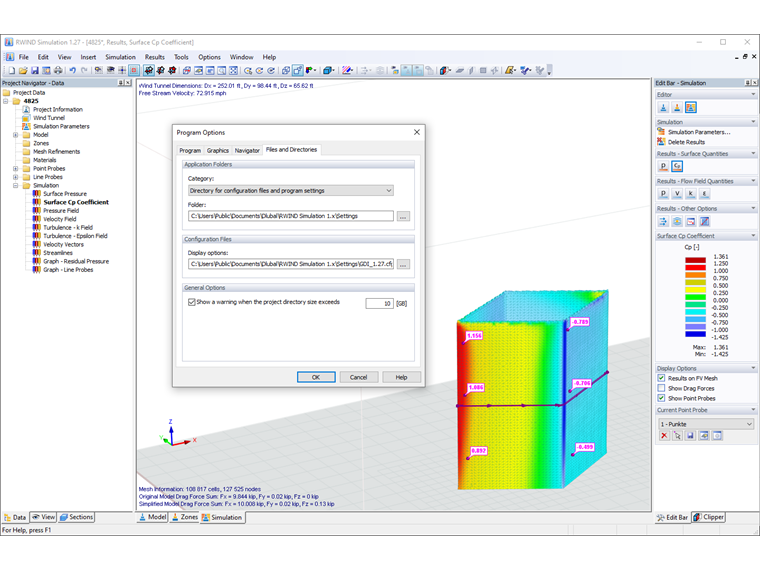
Task: Click the surface 'Cp' coefficient result icon
Action: point(677,166)
